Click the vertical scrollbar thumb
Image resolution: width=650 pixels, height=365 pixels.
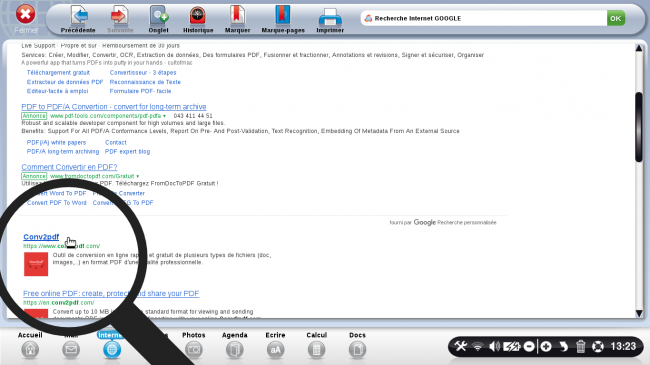pyautogui.click(x=639, y=127)
